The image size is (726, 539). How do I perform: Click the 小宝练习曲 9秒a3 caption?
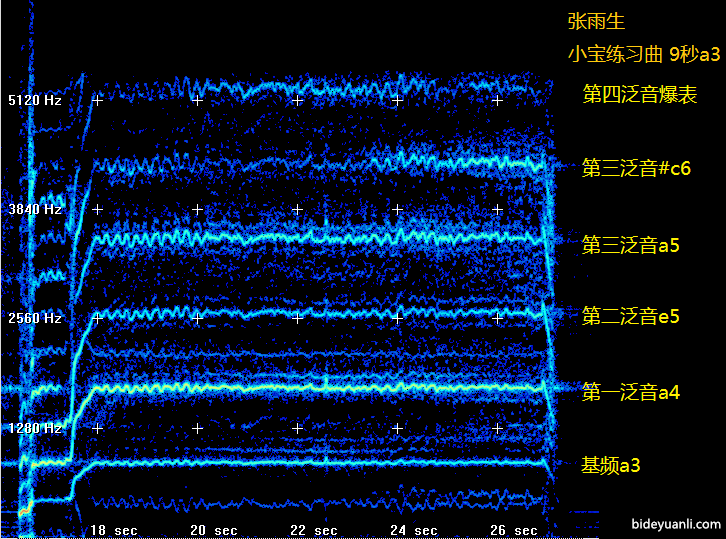(x=643, y=54)
